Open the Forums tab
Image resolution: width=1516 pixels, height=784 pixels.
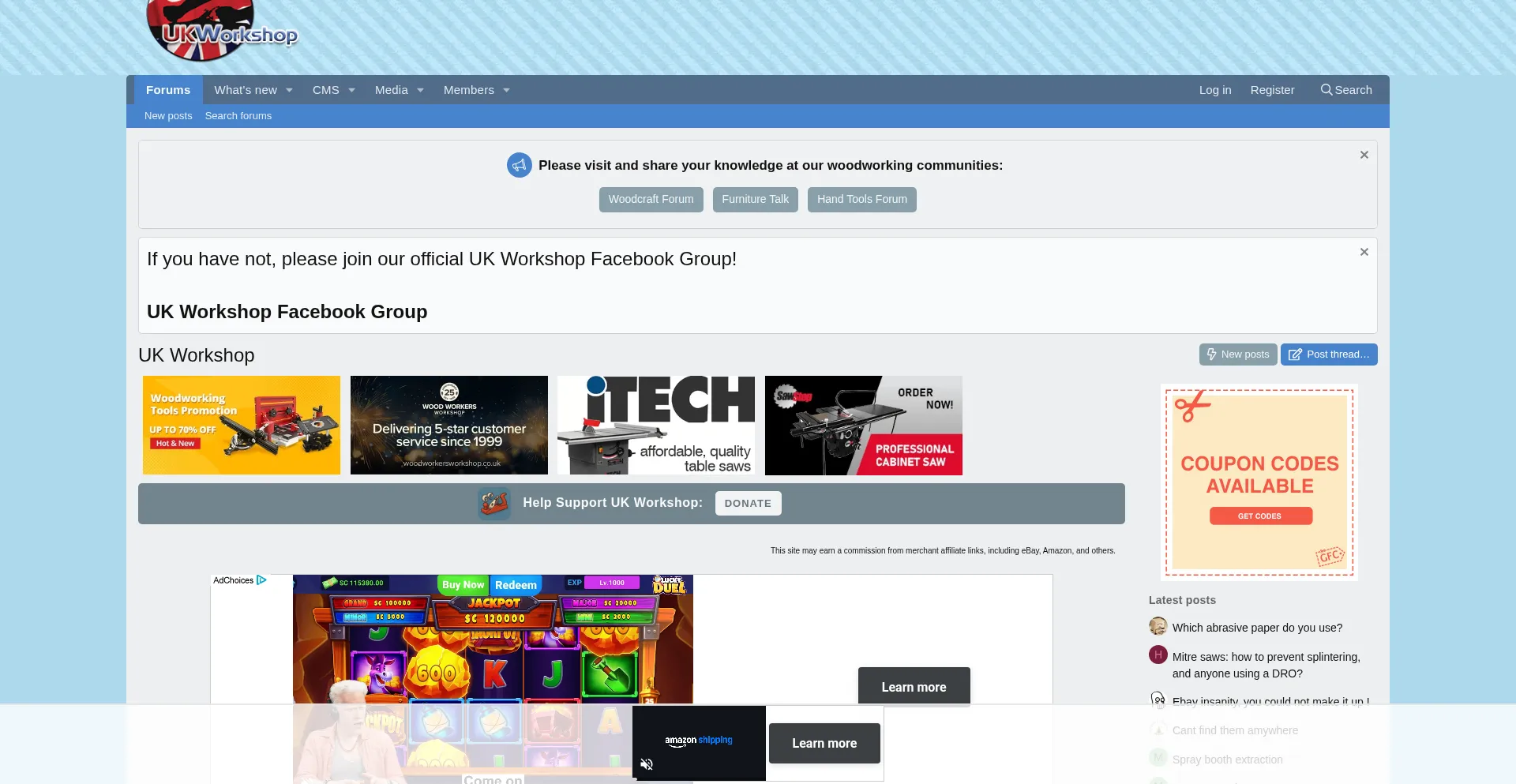tap(168, 90)
